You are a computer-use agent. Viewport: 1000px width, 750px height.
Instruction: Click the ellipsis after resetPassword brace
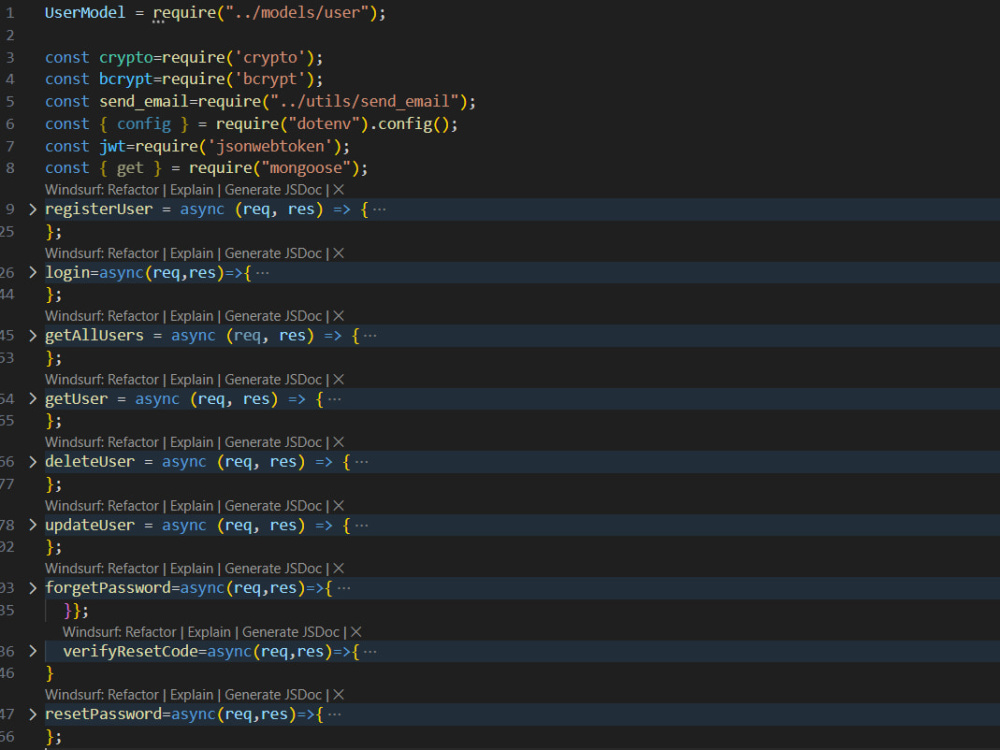click(x=334, y=715)
